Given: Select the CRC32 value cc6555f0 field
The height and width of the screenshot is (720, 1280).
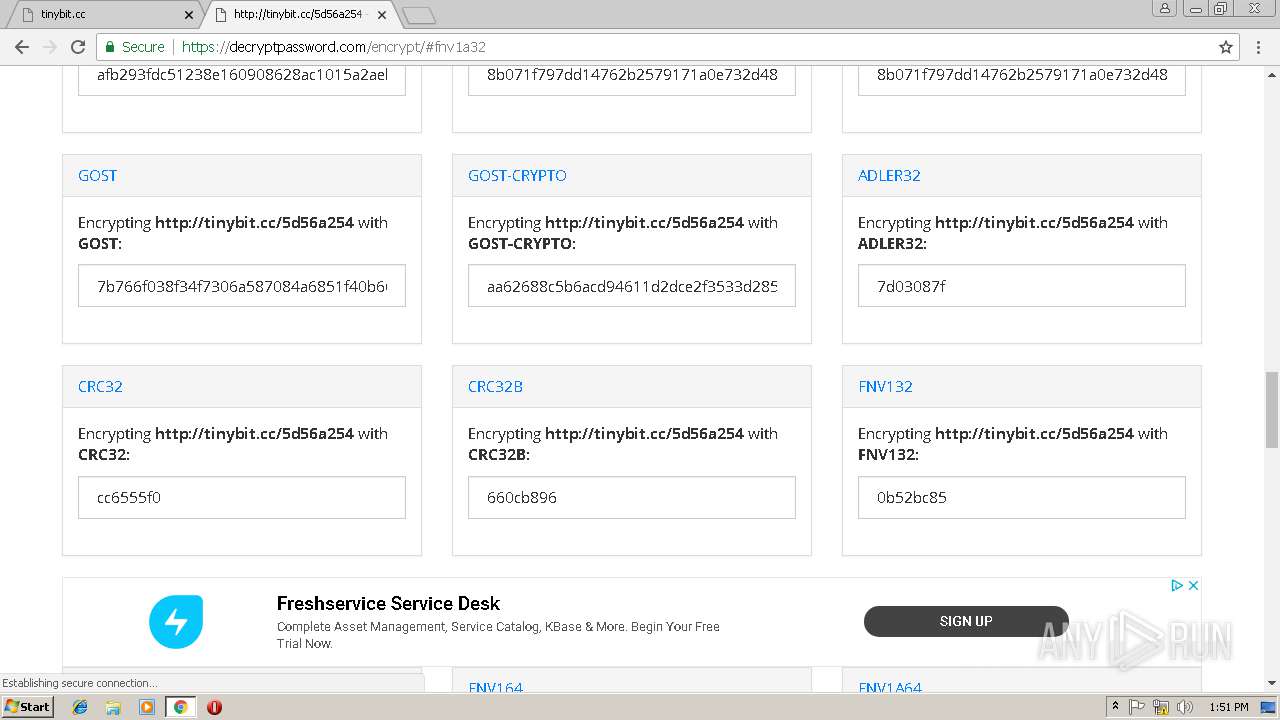Looking at the screenshot, I should pyautogui.click(x=242, y=497).
